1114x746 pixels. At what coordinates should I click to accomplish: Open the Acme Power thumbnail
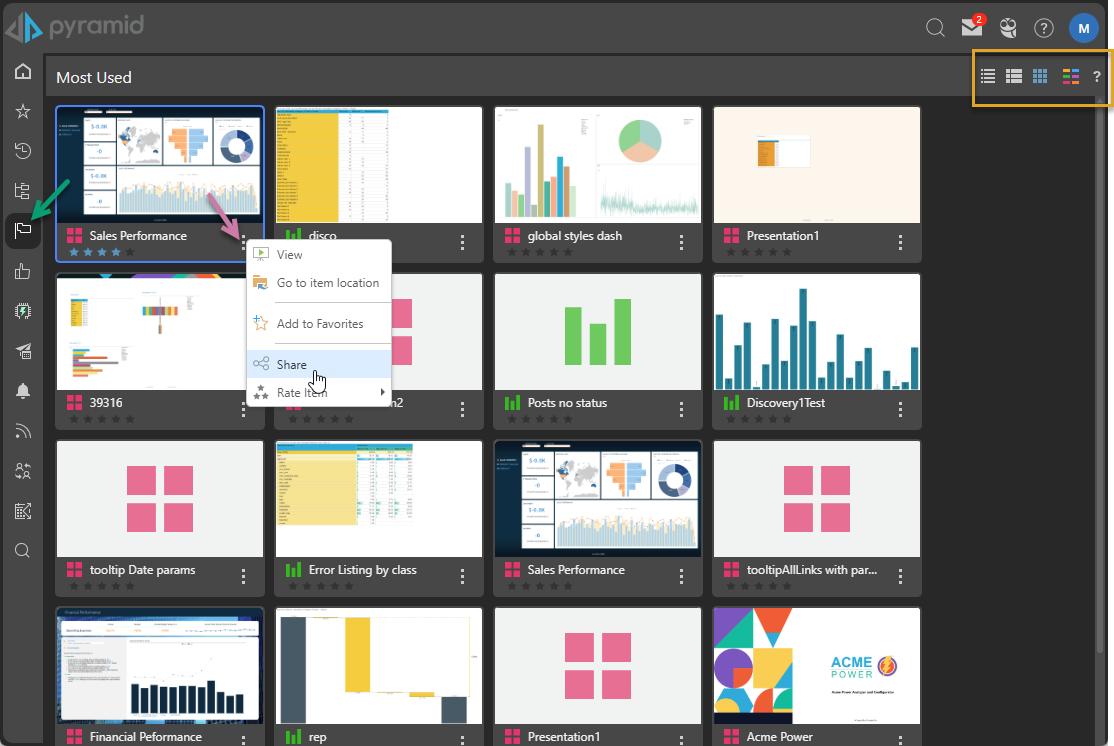816,665
